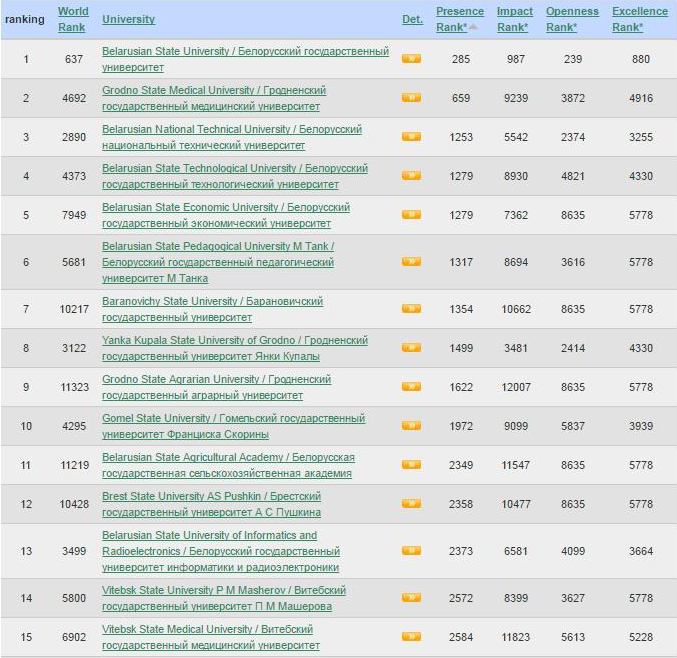
Task: Select excellence rank value 5228
Action: click(641, 637)
